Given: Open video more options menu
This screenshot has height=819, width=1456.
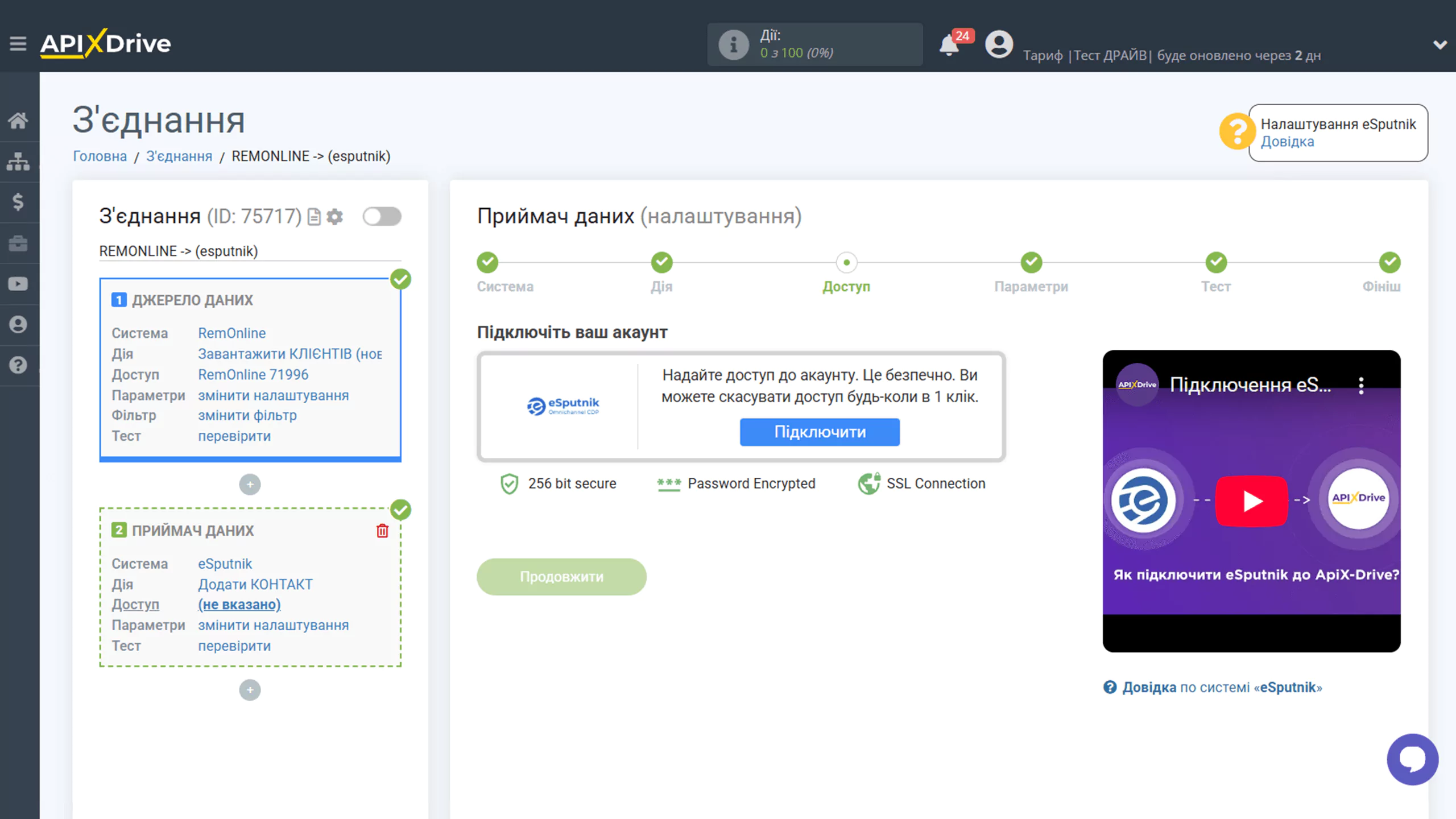Looking at the screenshot, I should [x=1361, y=386].
